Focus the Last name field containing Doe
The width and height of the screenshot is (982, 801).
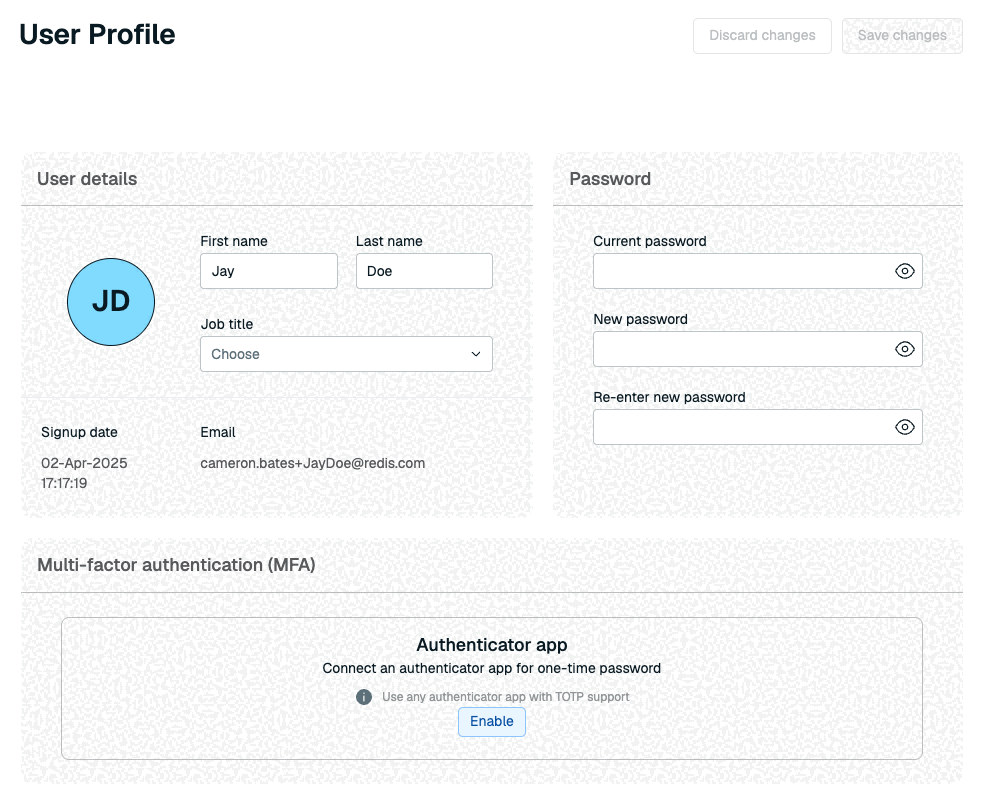click(x=424, y=271)
